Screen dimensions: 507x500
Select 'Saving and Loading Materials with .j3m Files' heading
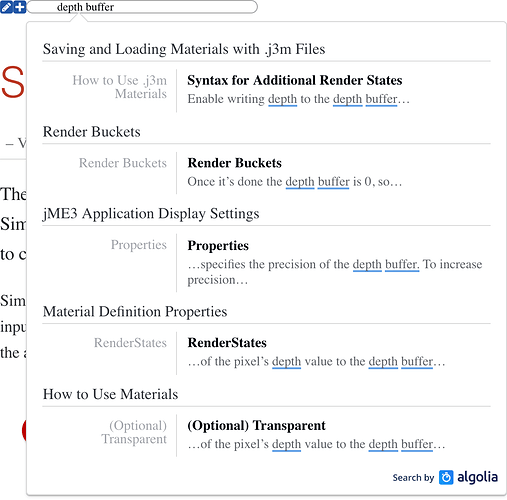[184, 49]
